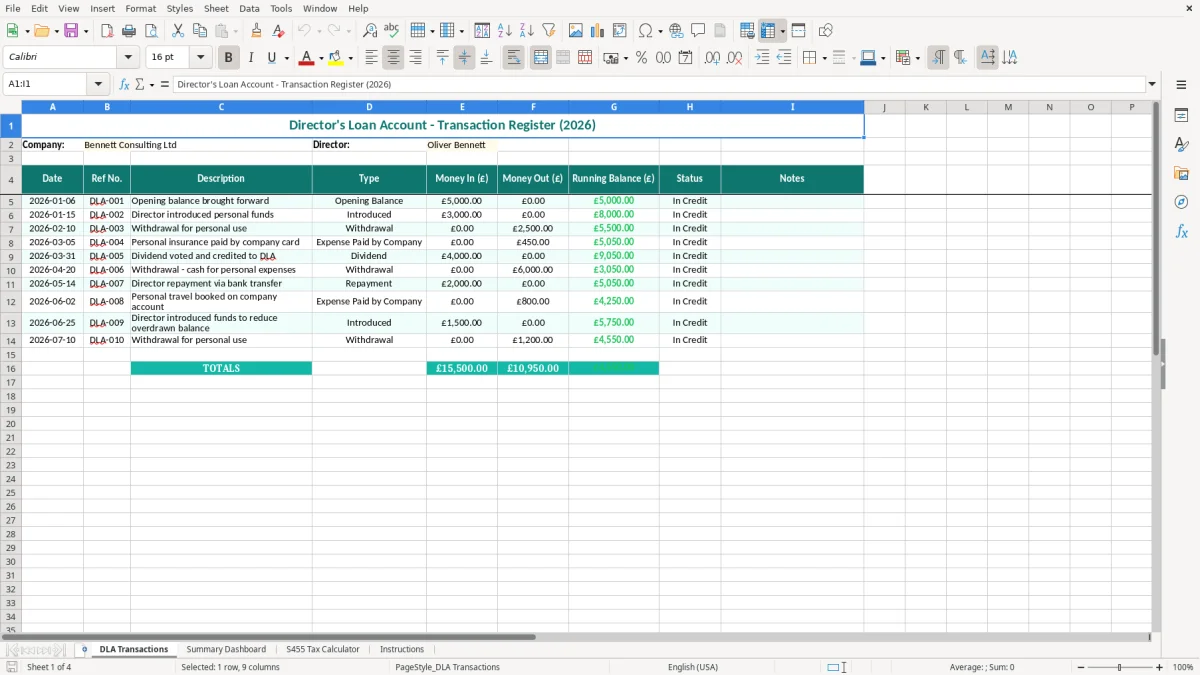Viewport: 1200px width, 675px height.
Task: Open the Format menu
Action: 141,8
